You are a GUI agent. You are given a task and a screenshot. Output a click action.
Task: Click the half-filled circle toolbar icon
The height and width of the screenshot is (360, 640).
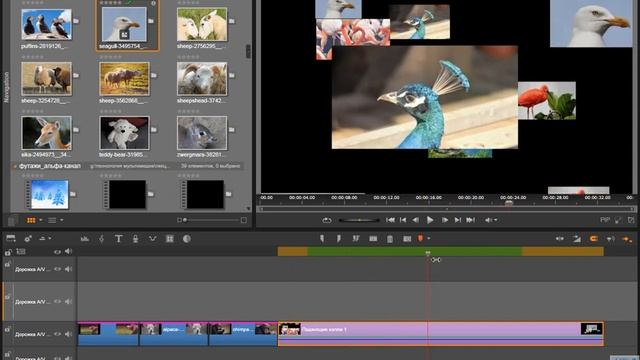point(187,239)
